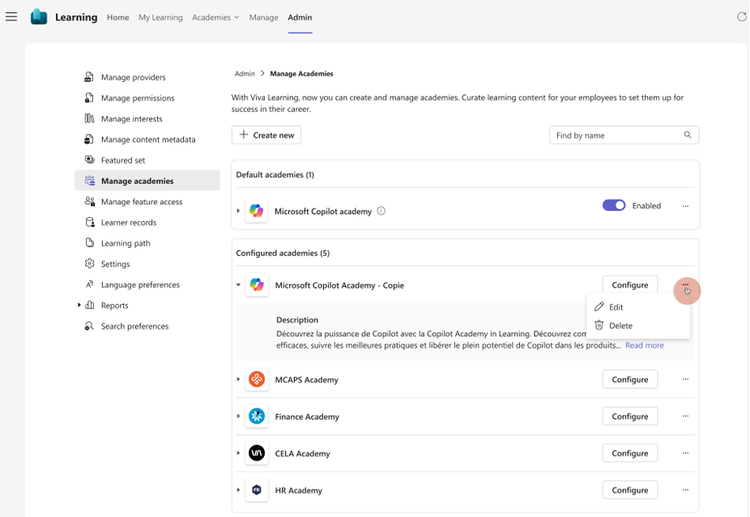This screenshot has height=517, width=750.
Task: Switch to the My Learning tab
Action: pyautogui.click(x=160, y=17)
